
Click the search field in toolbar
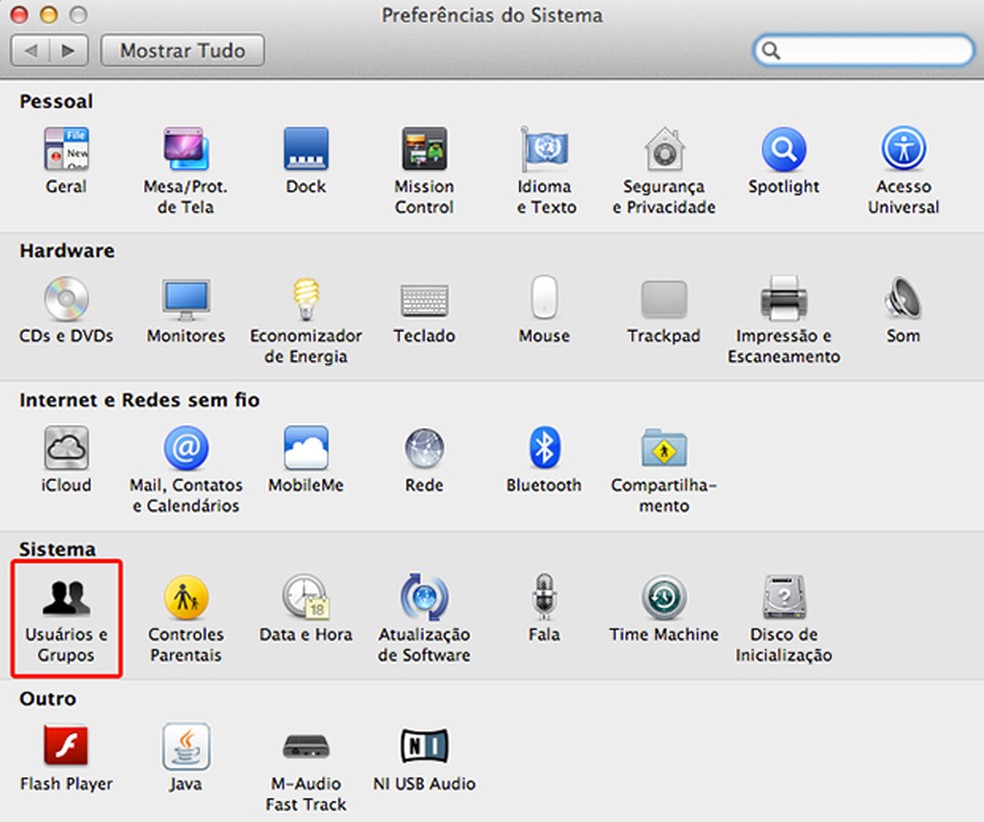870,50
